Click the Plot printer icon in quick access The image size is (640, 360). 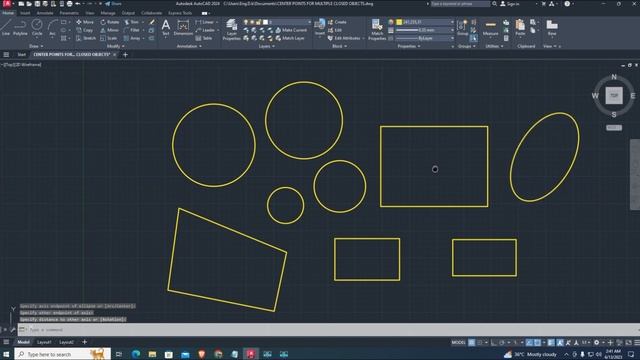pos(69,4)
